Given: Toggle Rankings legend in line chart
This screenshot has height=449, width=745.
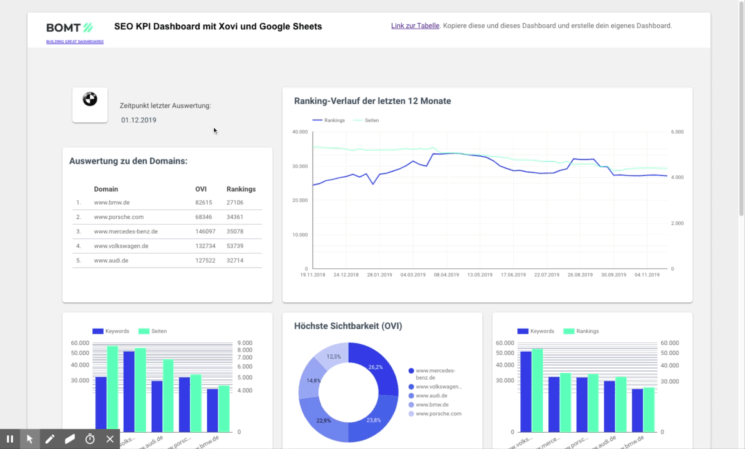Looking at the screenshot, I should coord(329,120).
